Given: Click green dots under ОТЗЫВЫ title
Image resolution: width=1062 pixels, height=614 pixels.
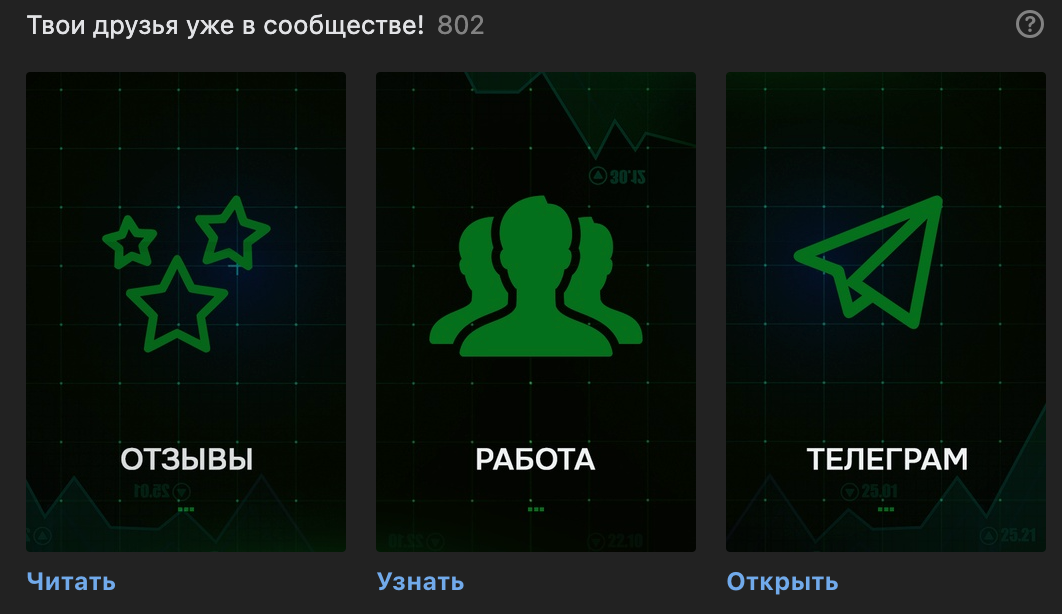Looking at the screenshot, I should point(186,509).
